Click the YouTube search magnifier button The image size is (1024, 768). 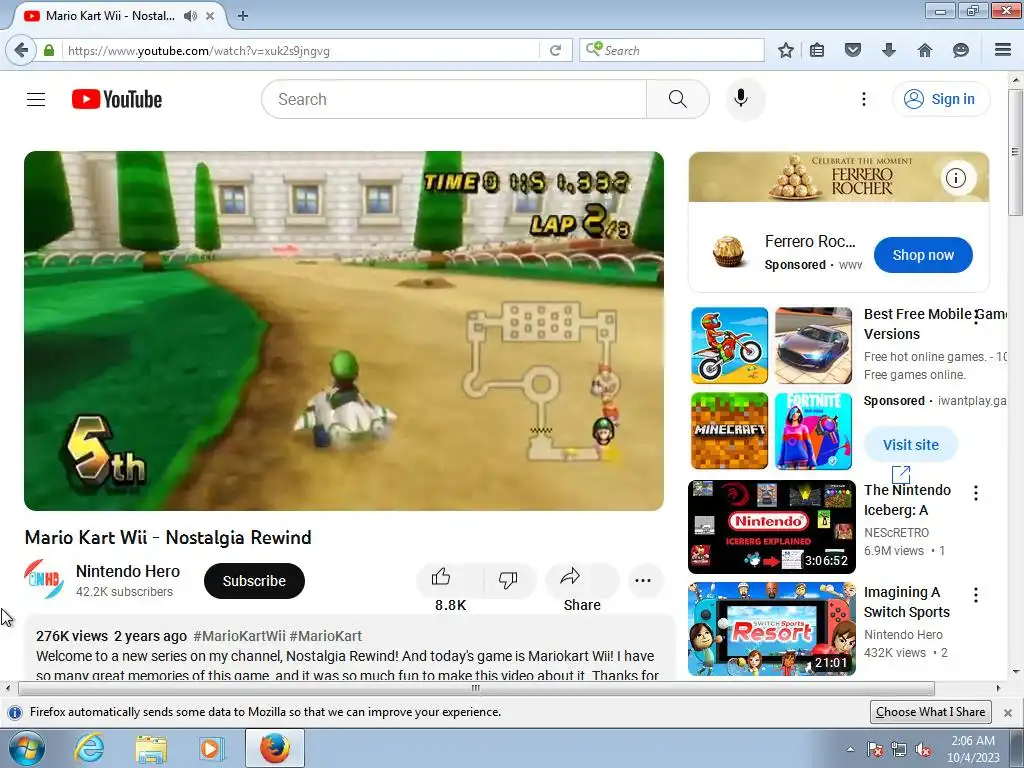(x=677, y=99)
